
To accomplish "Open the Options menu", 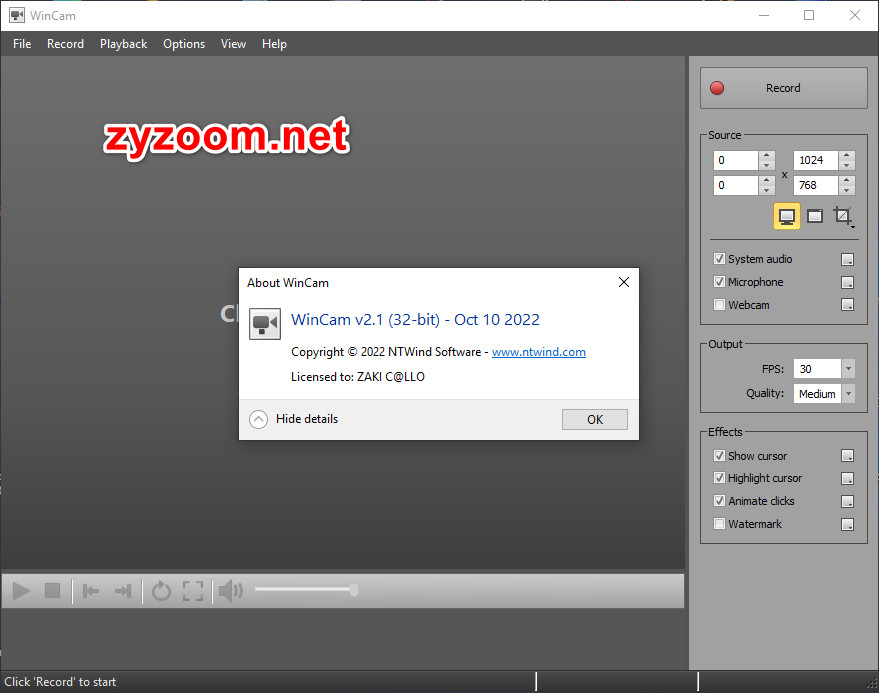I will [x=184, y=44].
